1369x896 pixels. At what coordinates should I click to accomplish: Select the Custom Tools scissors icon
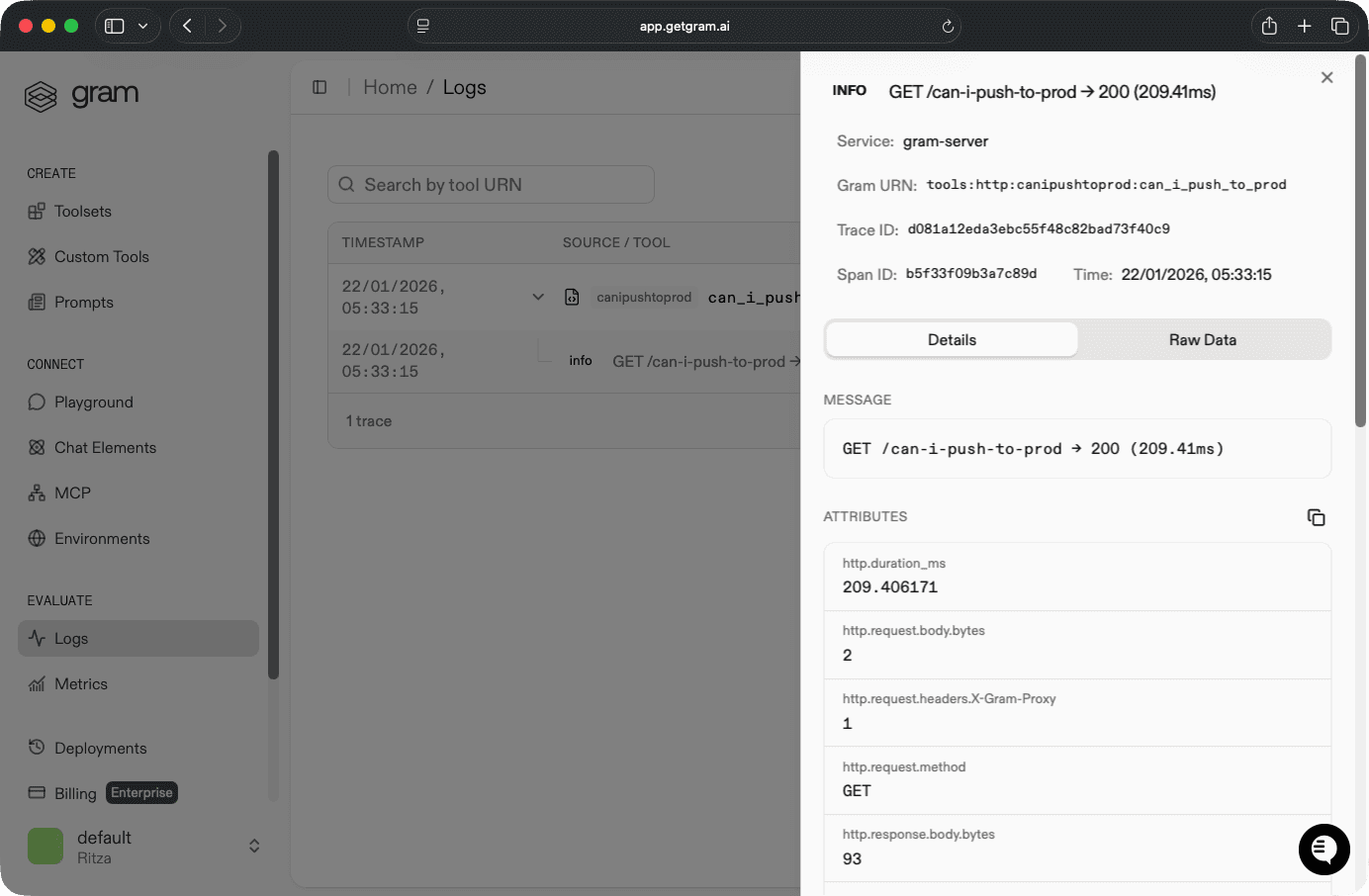click(35, 256)
